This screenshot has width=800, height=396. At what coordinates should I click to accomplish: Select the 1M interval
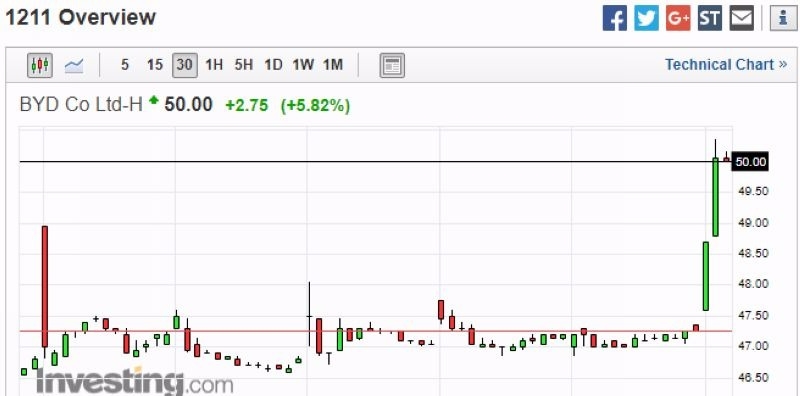(333, 65)
